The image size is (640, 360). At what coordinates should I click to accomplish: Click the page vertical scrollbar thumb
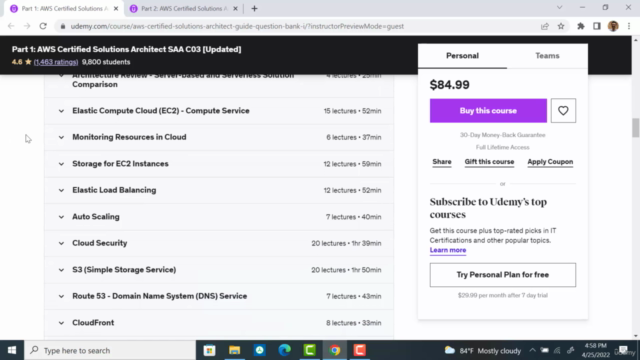(x=636, y=128)
